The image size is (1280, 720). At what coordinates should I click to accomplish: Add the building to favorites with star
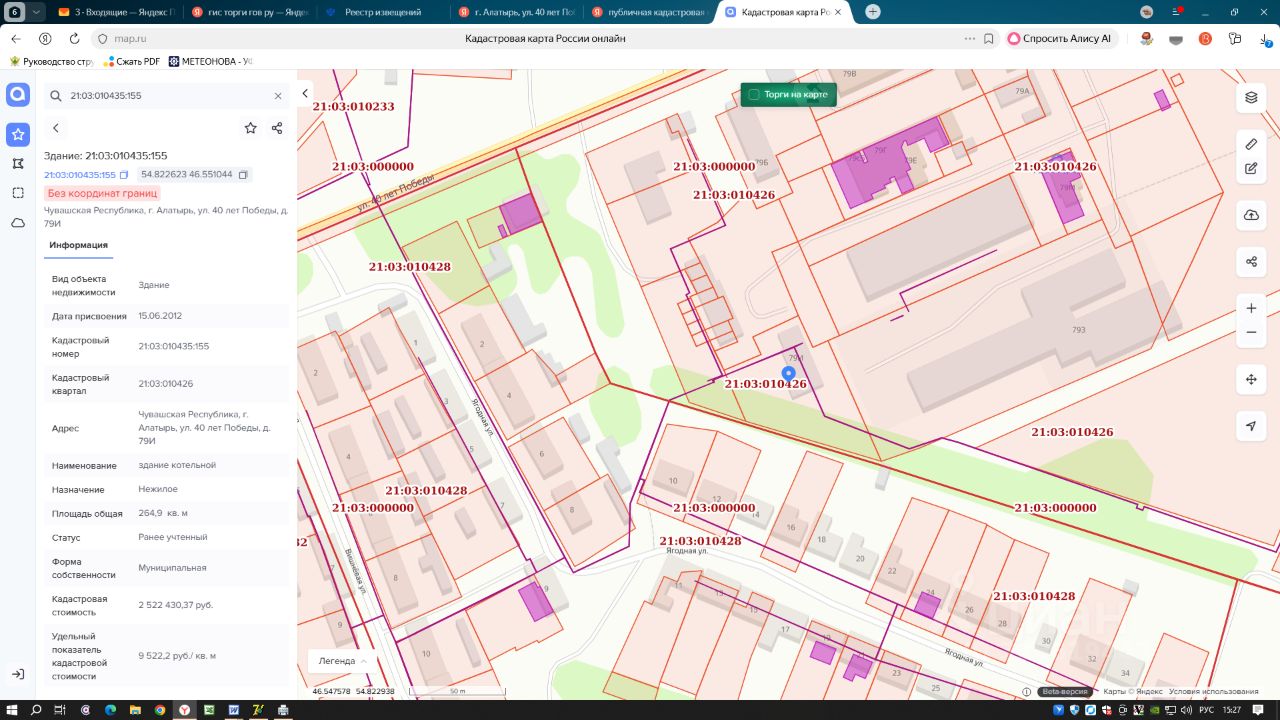point(250,128)
